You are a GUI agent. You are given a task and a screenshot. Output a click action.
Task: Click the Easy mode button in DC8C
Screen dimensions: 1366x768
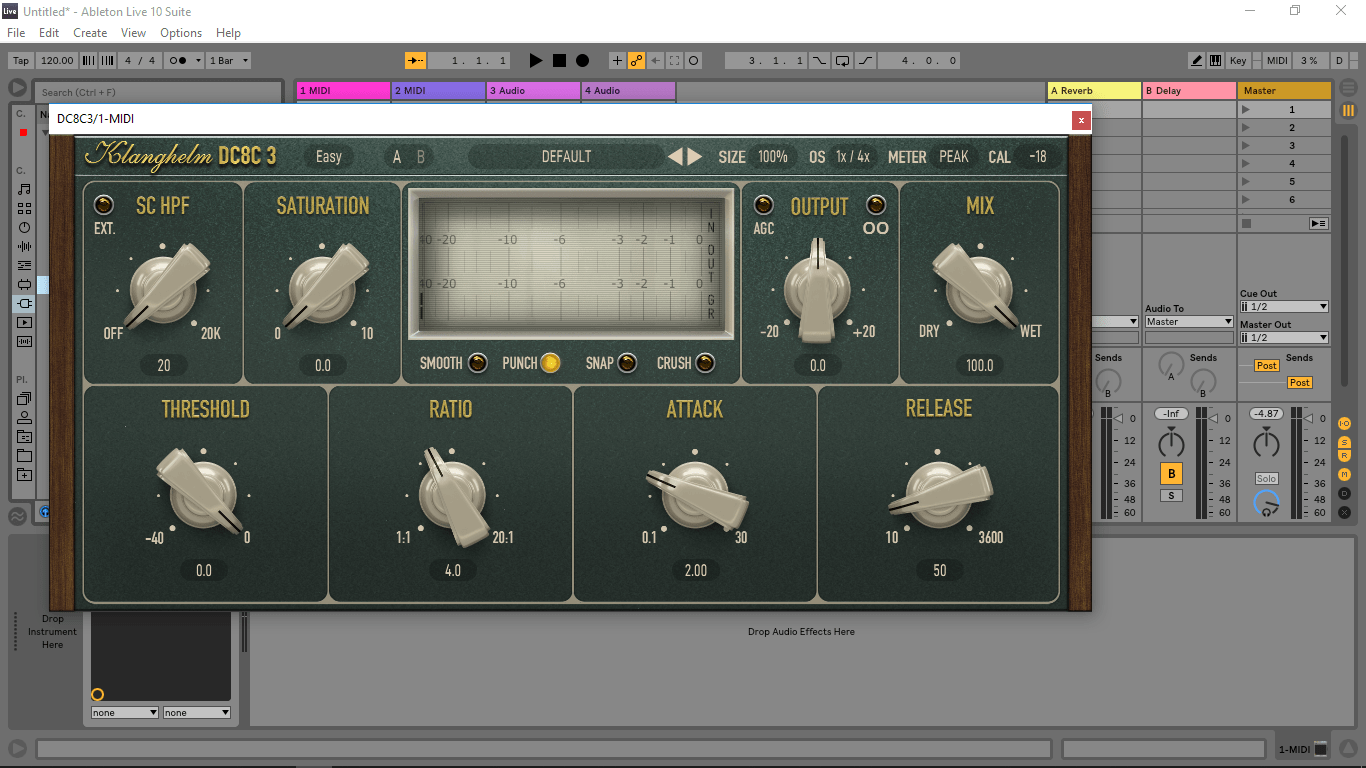click(x=328, y=156)
